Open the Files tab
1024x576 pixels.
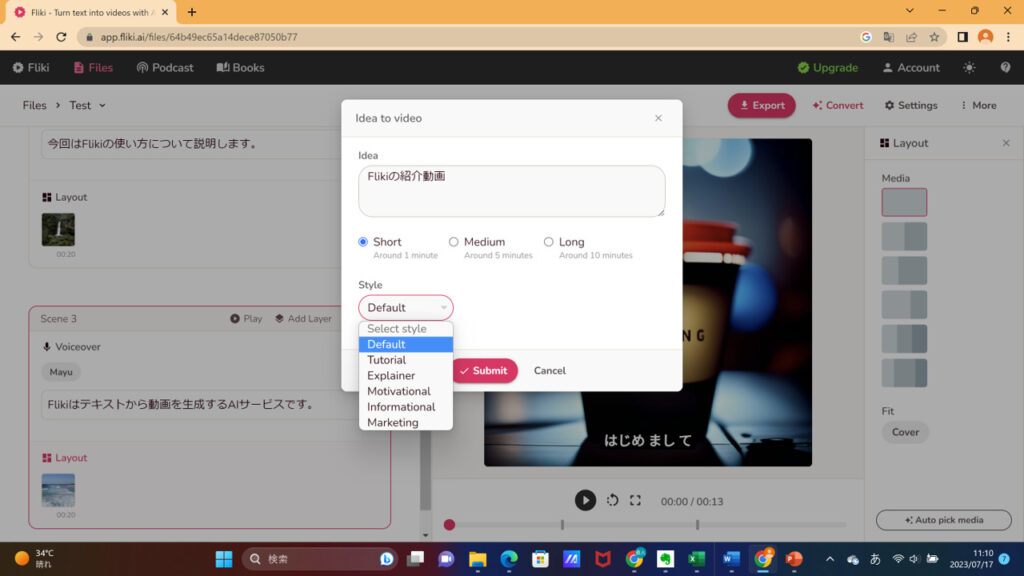[x=93, y=67]
